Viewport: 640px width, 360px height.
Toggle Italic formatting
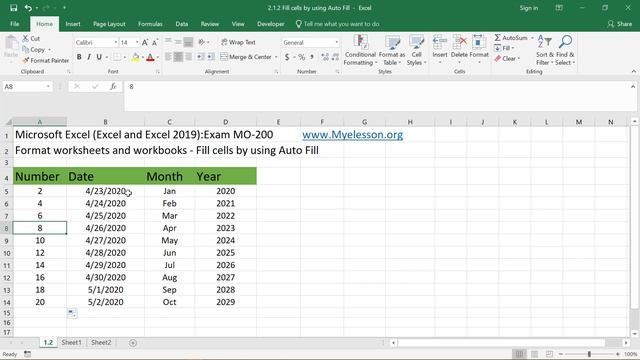89,58
